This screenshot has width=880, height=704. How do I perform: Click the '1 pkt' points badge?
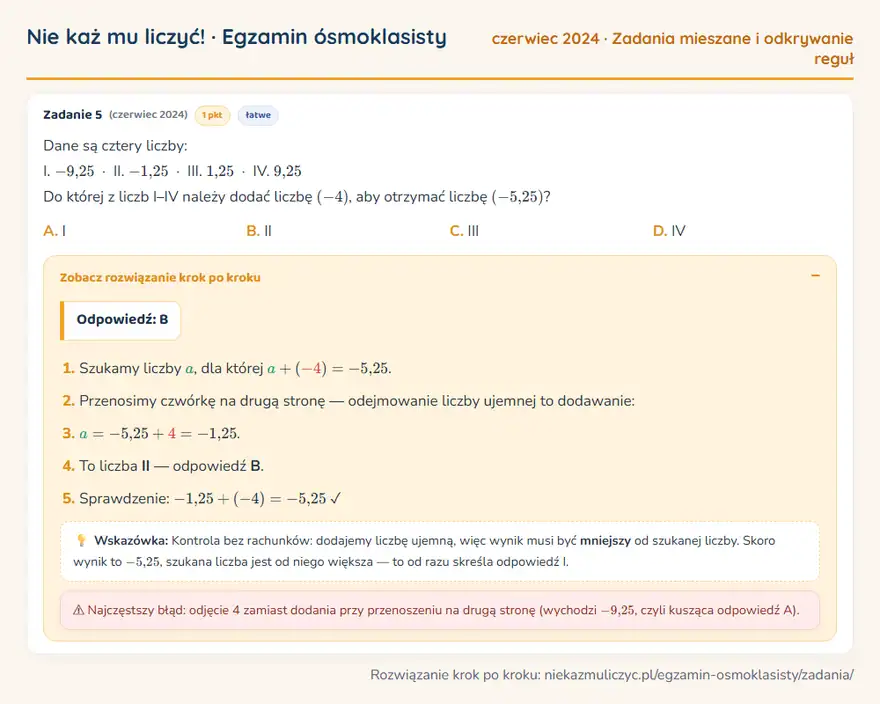212,115
